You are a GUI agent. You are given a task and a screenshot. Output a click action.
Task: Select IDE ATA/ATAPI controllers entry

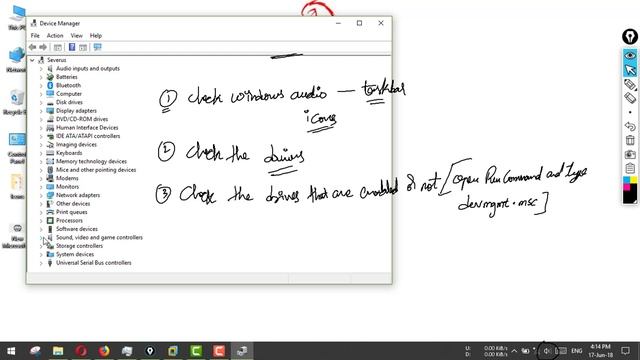point(88,136)
